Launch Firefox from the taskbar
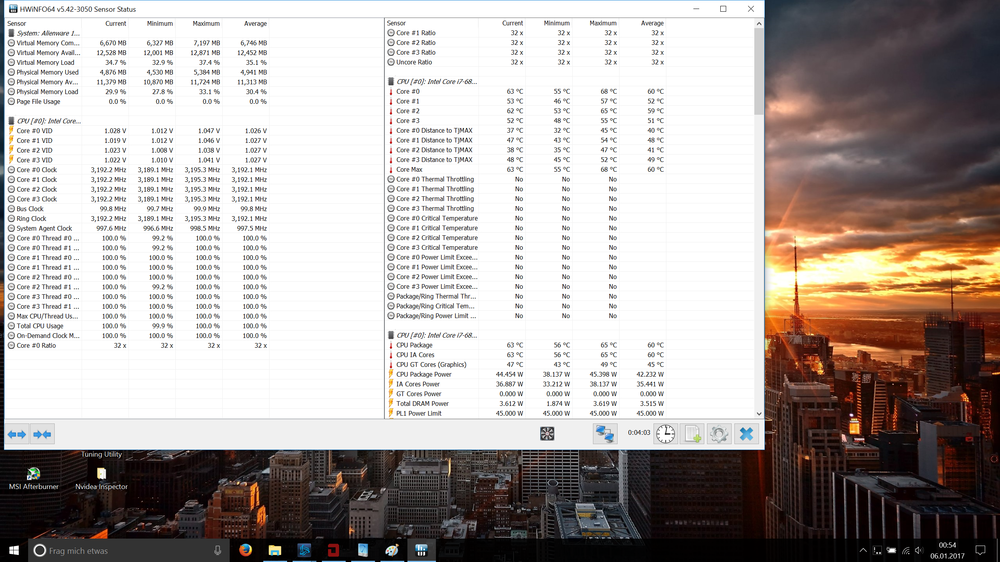Image resolution: width=1000 pixels, height=562 pixels. pos(246,550)
